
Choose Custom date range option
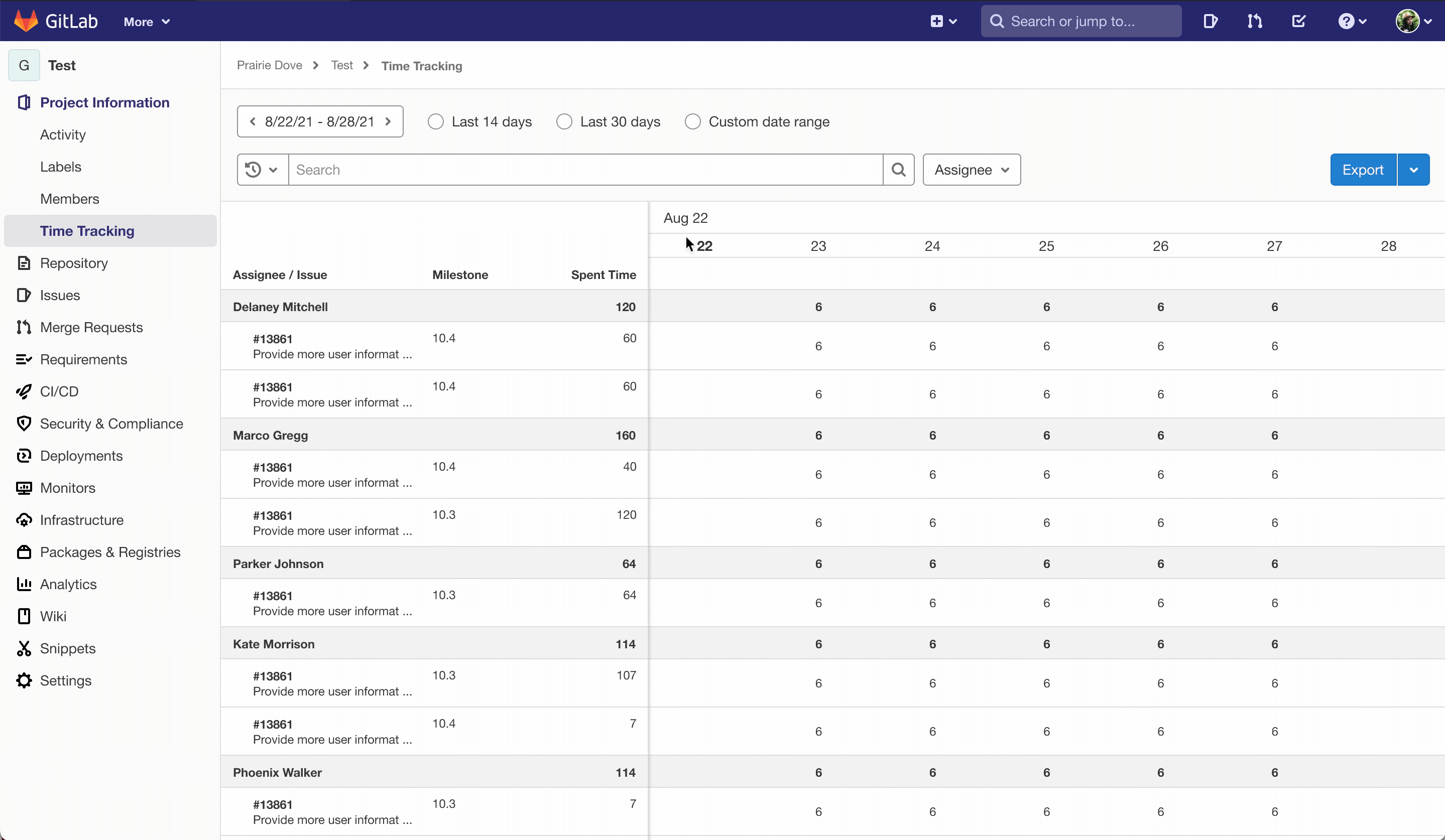click(x=693, y=121)
